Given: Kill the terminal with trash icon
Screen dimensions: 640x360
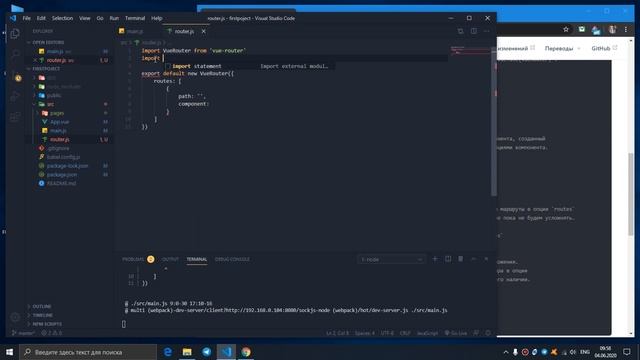Looking at the screenshot, I should [x=460, y=259].
